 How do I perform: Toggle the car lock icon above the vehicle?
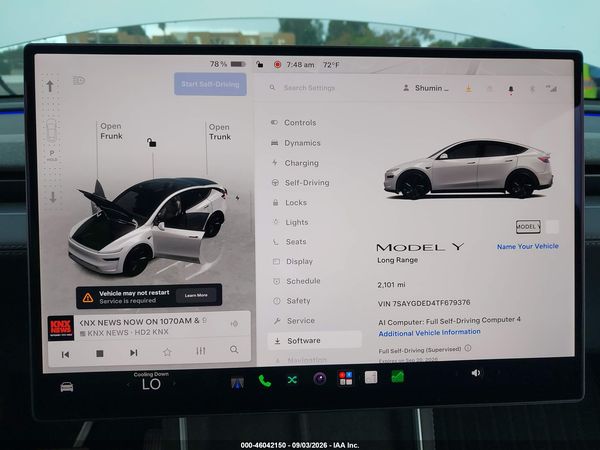(152, 143)
